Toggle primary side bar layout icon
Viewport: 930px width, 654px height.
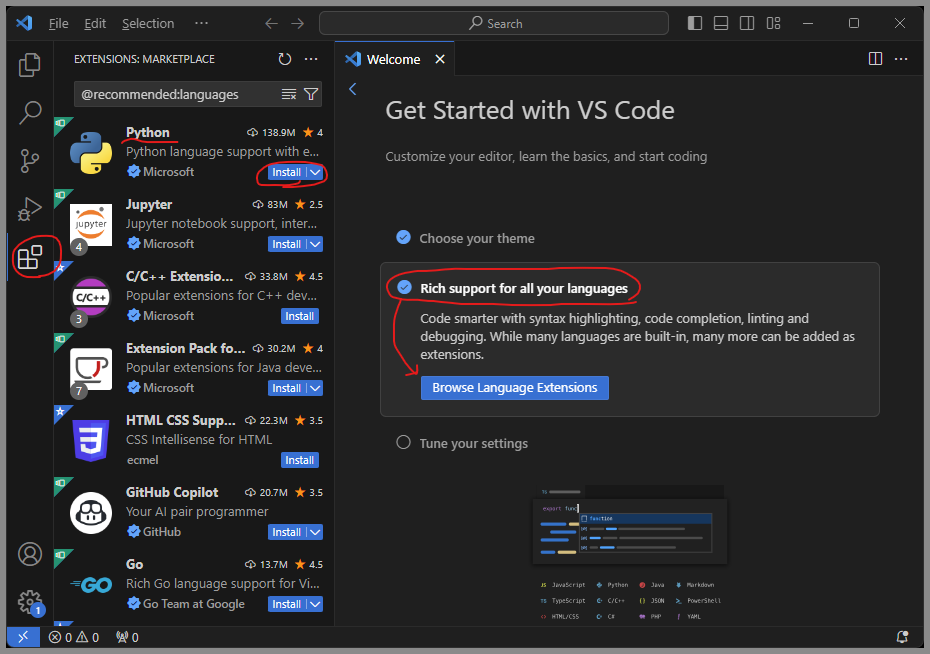[x=695, y=23]
